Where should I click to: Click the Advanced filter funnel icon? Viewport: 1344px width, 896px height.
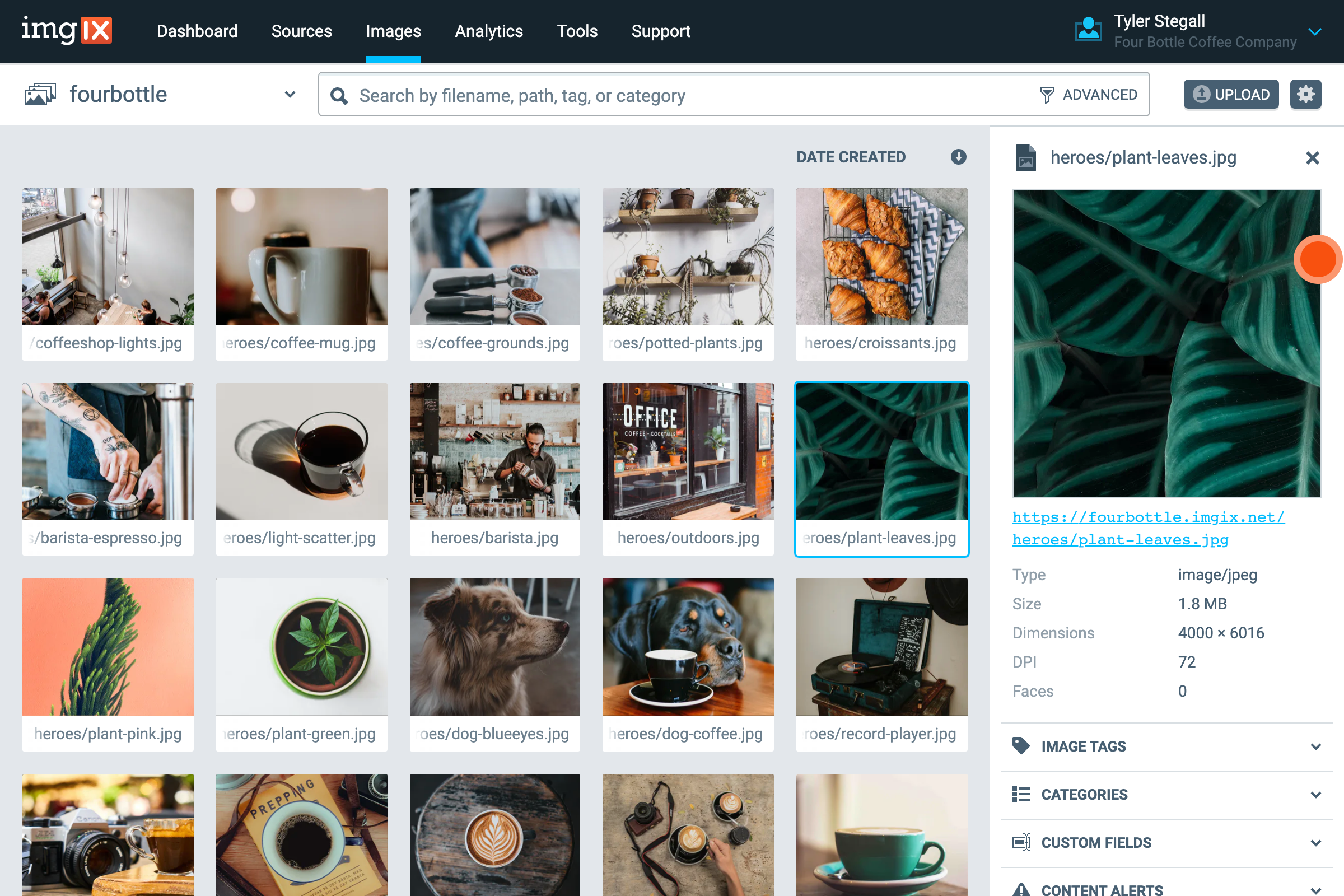[1046, 95]
